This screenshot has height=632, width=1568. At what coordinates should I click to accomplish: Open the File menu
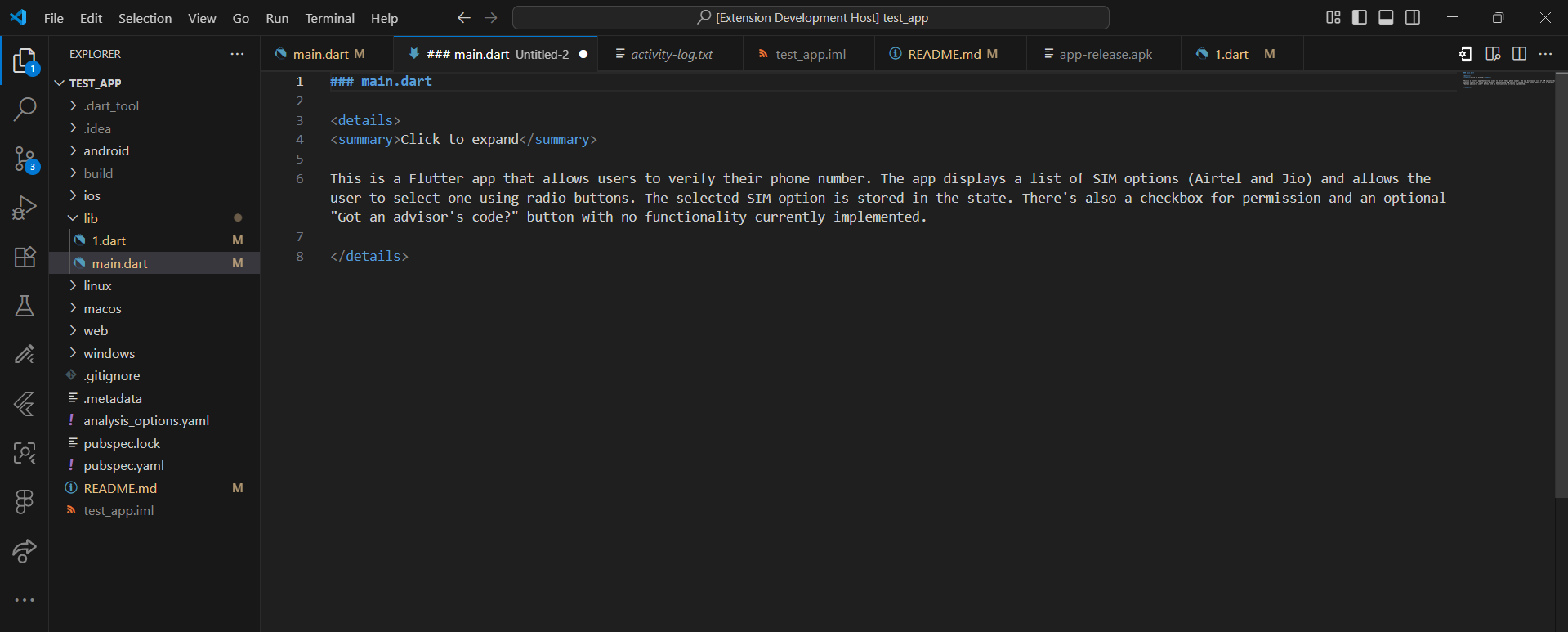pos(54,18)
